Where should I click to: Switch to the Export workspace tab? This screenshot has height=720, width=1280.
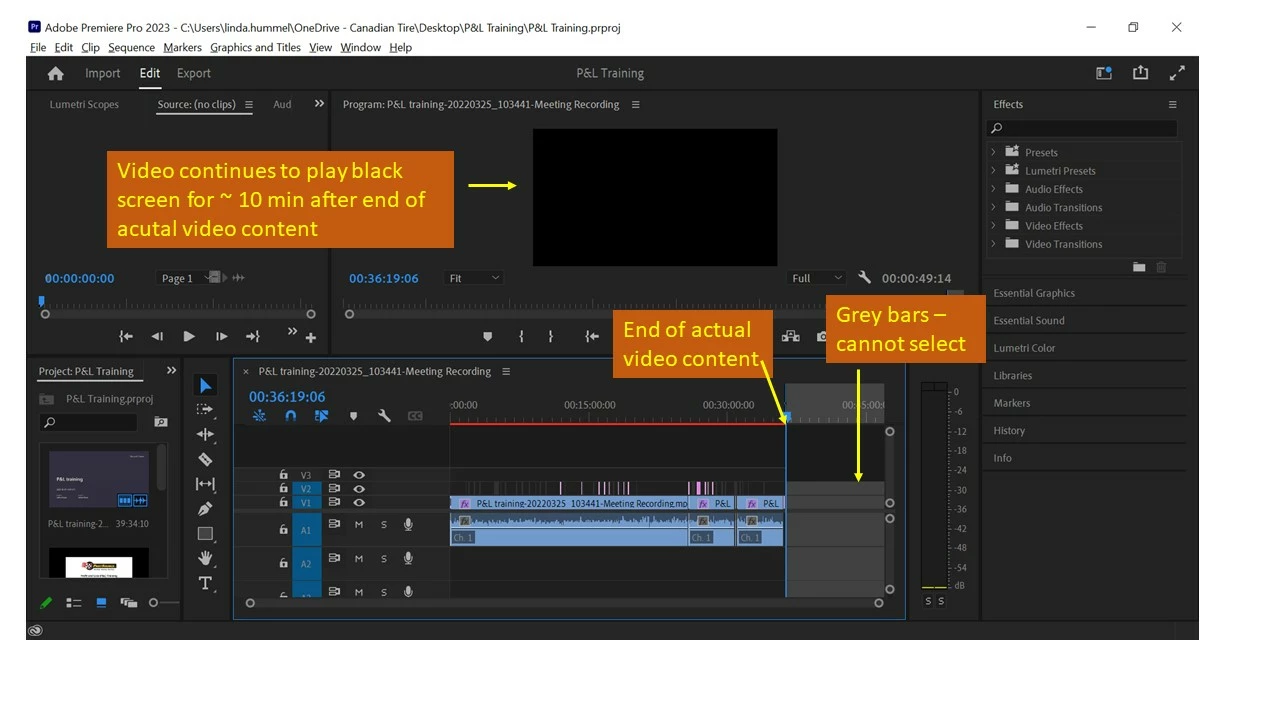(194, 73)
